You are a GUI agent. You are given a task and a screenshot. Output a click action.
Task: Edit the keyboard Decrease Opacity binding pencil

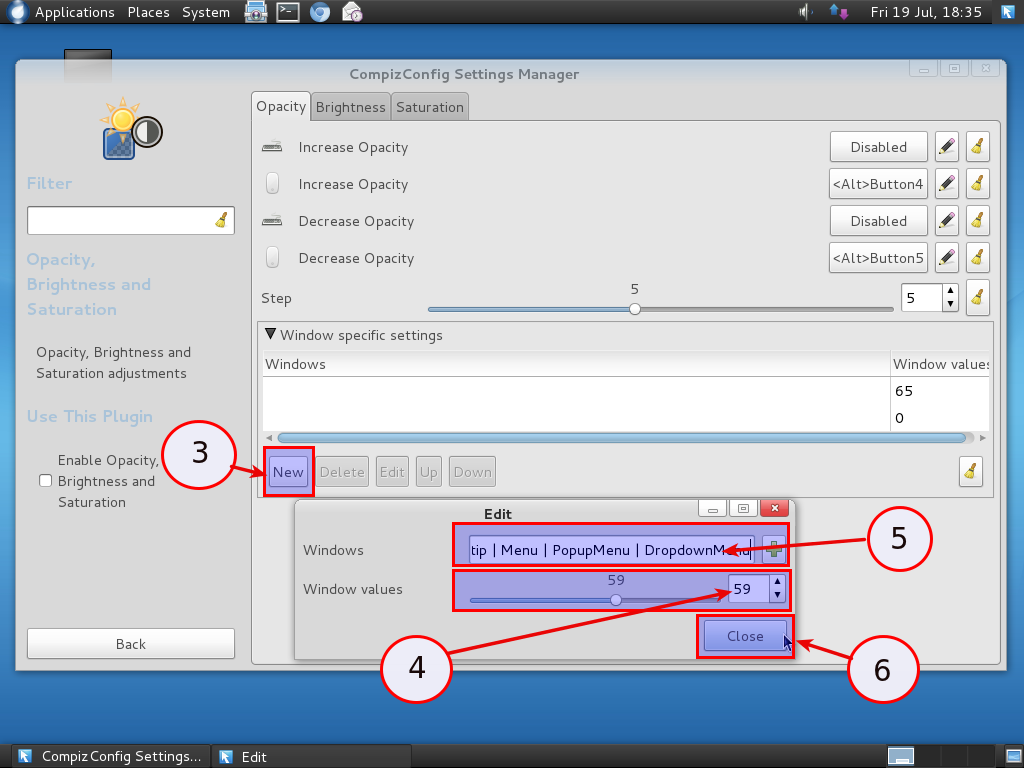coord(946,221)
